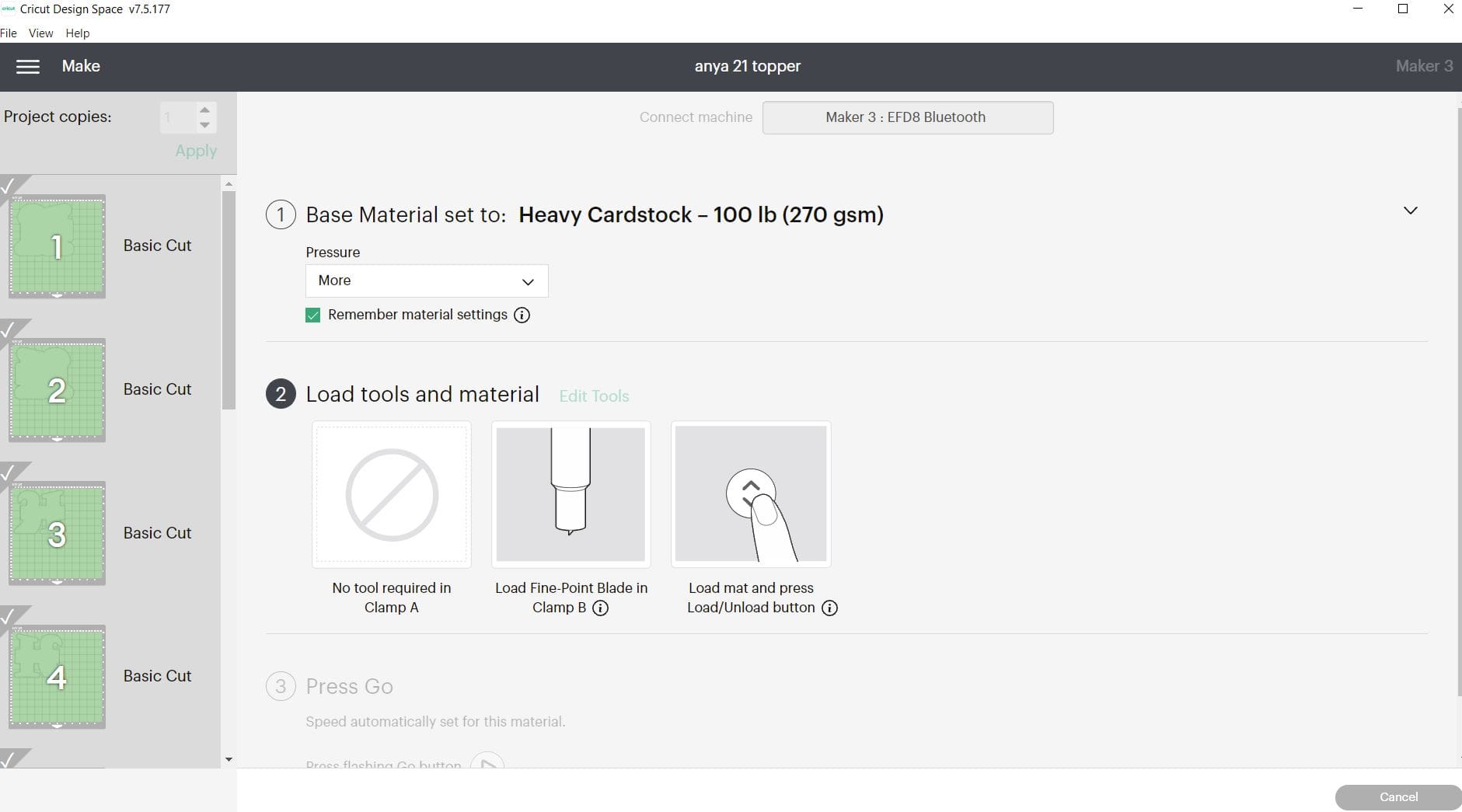
Task: Click the main panel vertical scrollbar
Action: click(x=1459, y=402)
